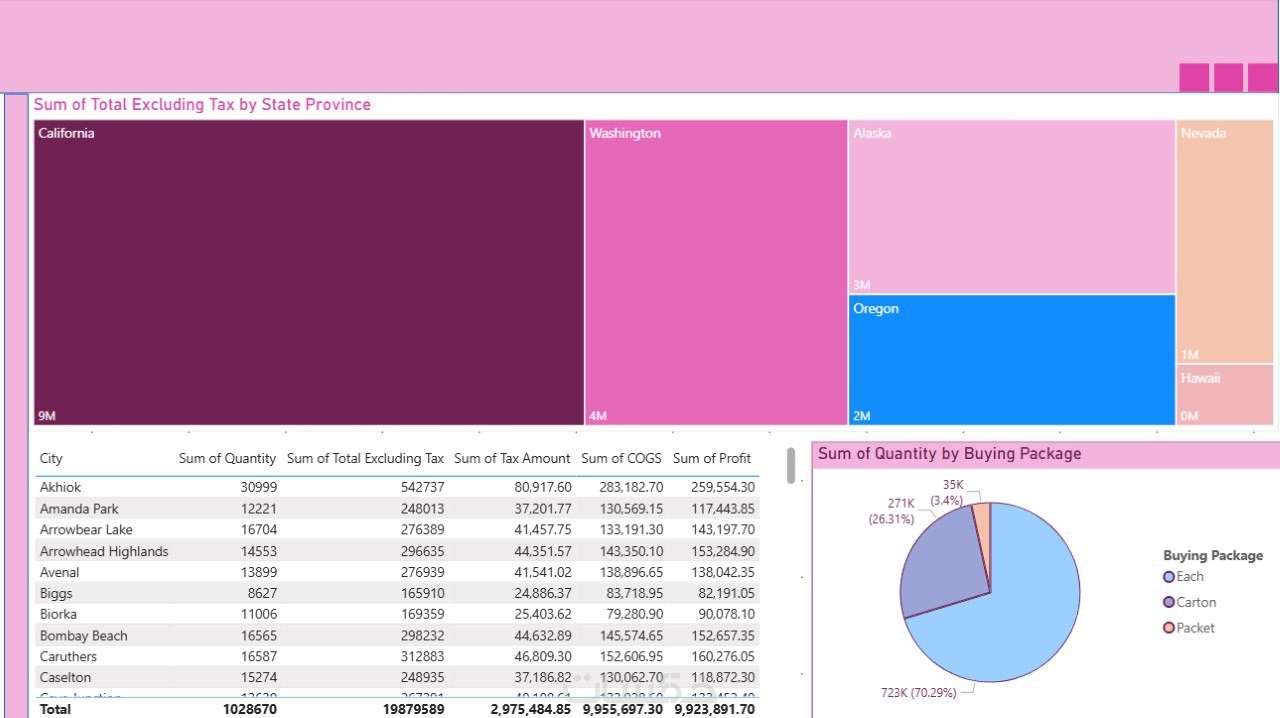Select the 'Biorka' city cell
The width and height of the screenshot is (1280, 718).
pyautogui.click(x=58, y=614)
